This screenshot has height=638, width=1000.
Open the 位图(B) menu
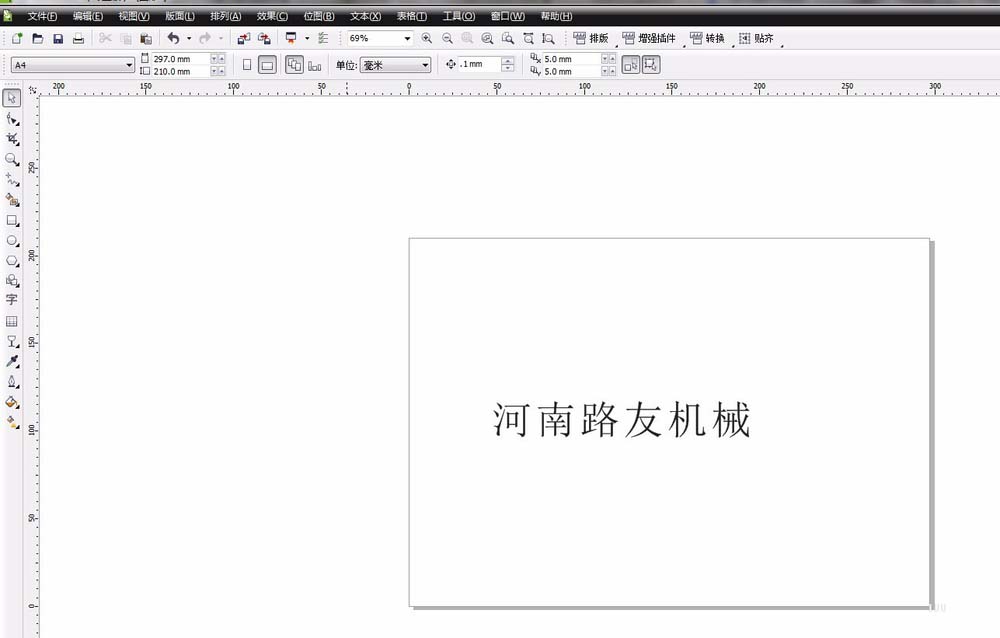(319, 16)
